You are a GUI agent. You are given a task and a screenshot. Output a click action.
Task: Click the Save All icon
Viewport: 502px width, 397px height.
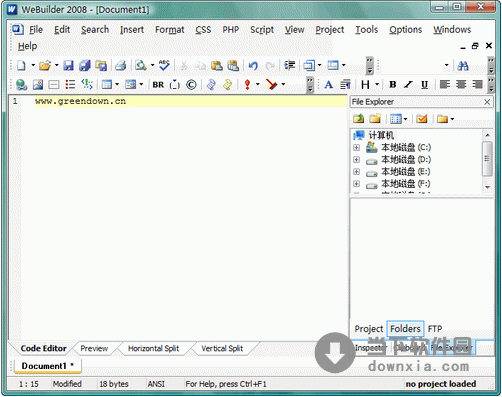[x=85, y=65]
